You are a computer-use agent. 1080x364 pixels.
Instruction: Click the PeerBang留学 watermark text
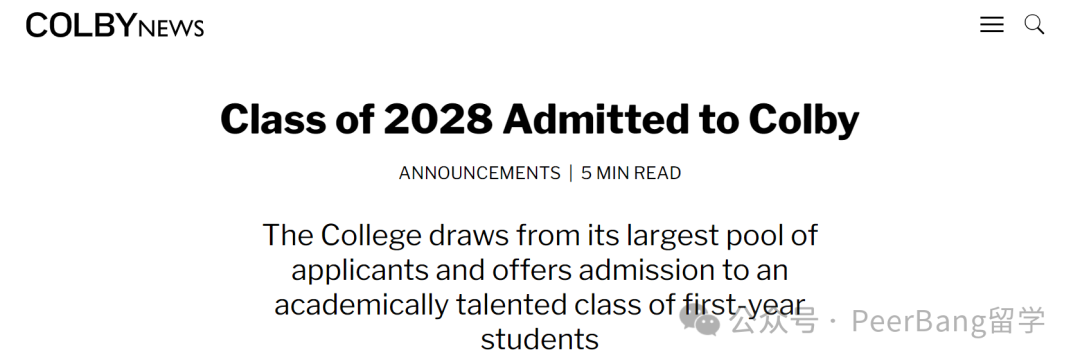948,322
